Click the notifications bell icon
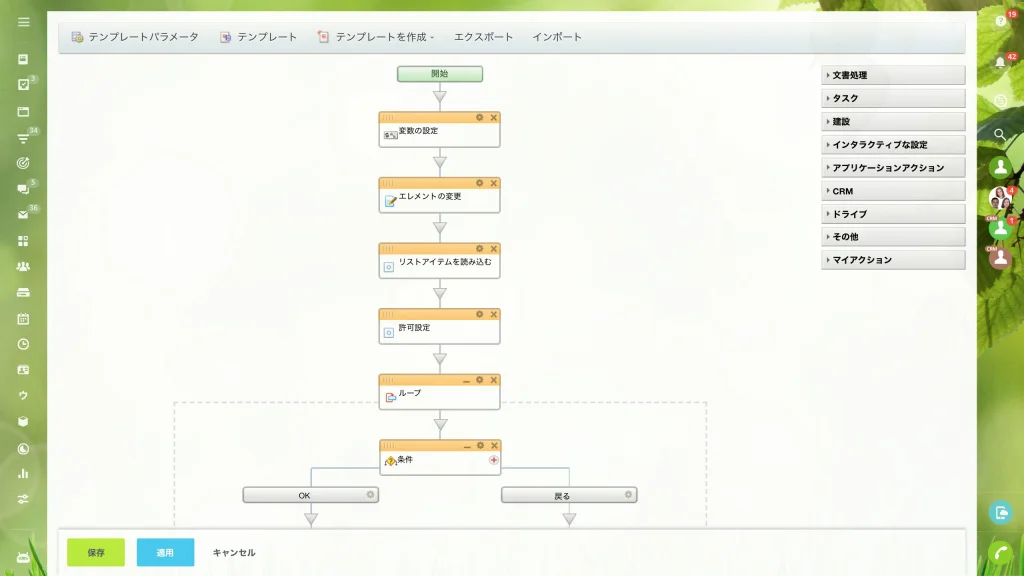 coord(1000,62)
